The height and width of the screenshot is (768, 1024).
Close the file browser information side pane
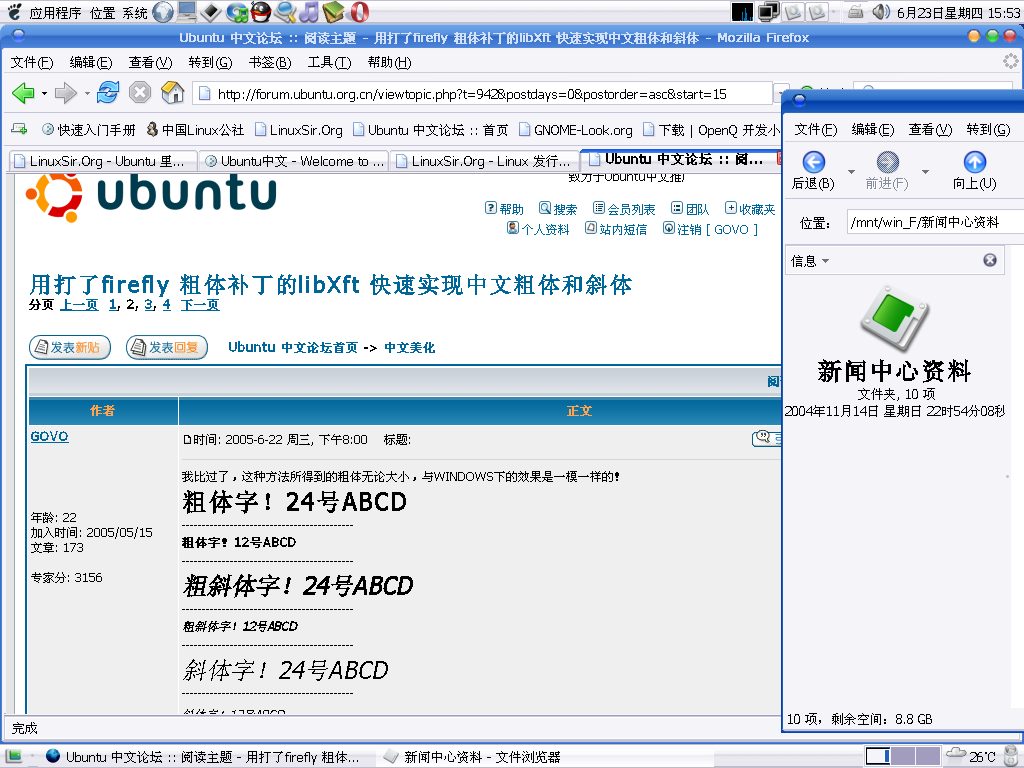coord(990,260)
